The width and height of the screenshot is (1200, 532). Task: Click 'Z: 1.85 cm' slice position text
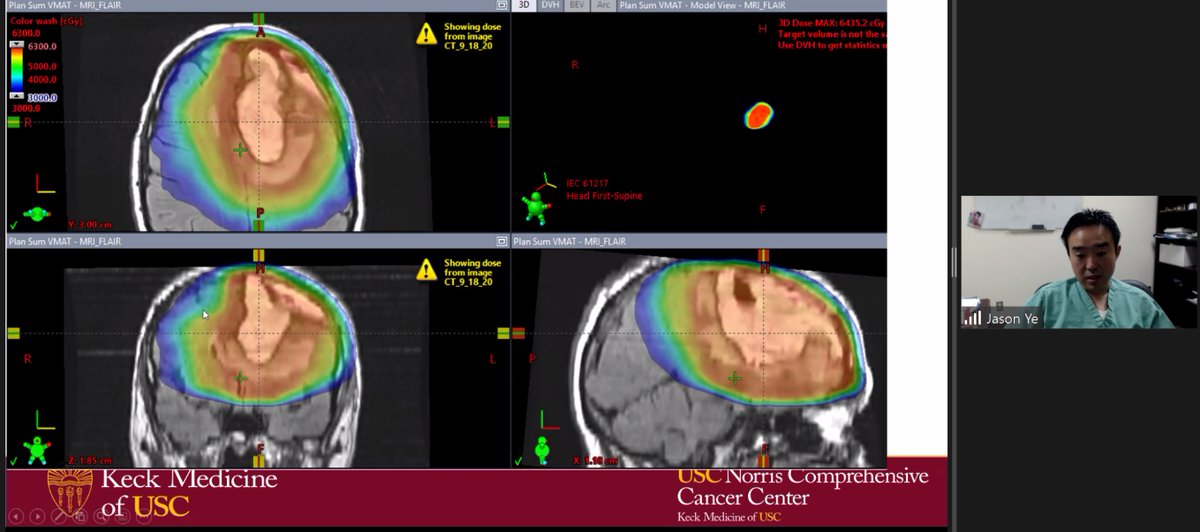coord(92,461)
